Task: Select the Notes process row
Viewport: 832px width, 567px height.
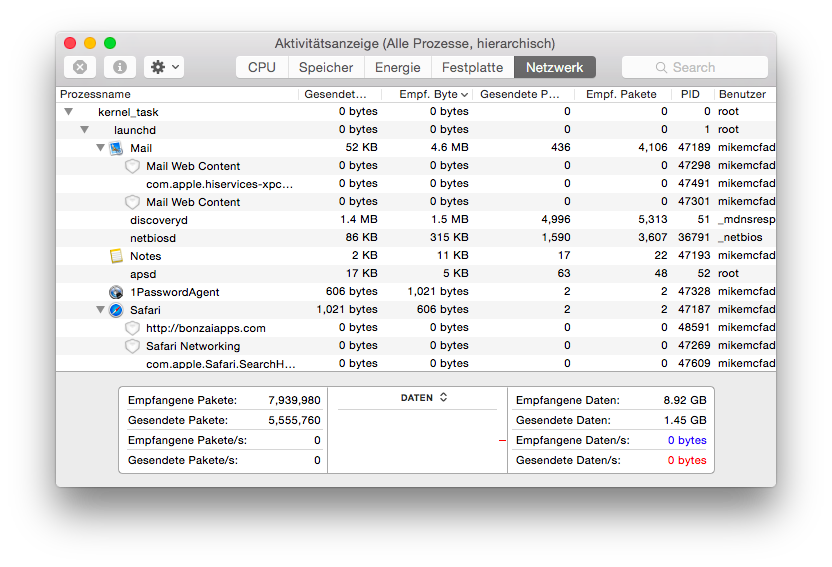Action: (416, 256)
